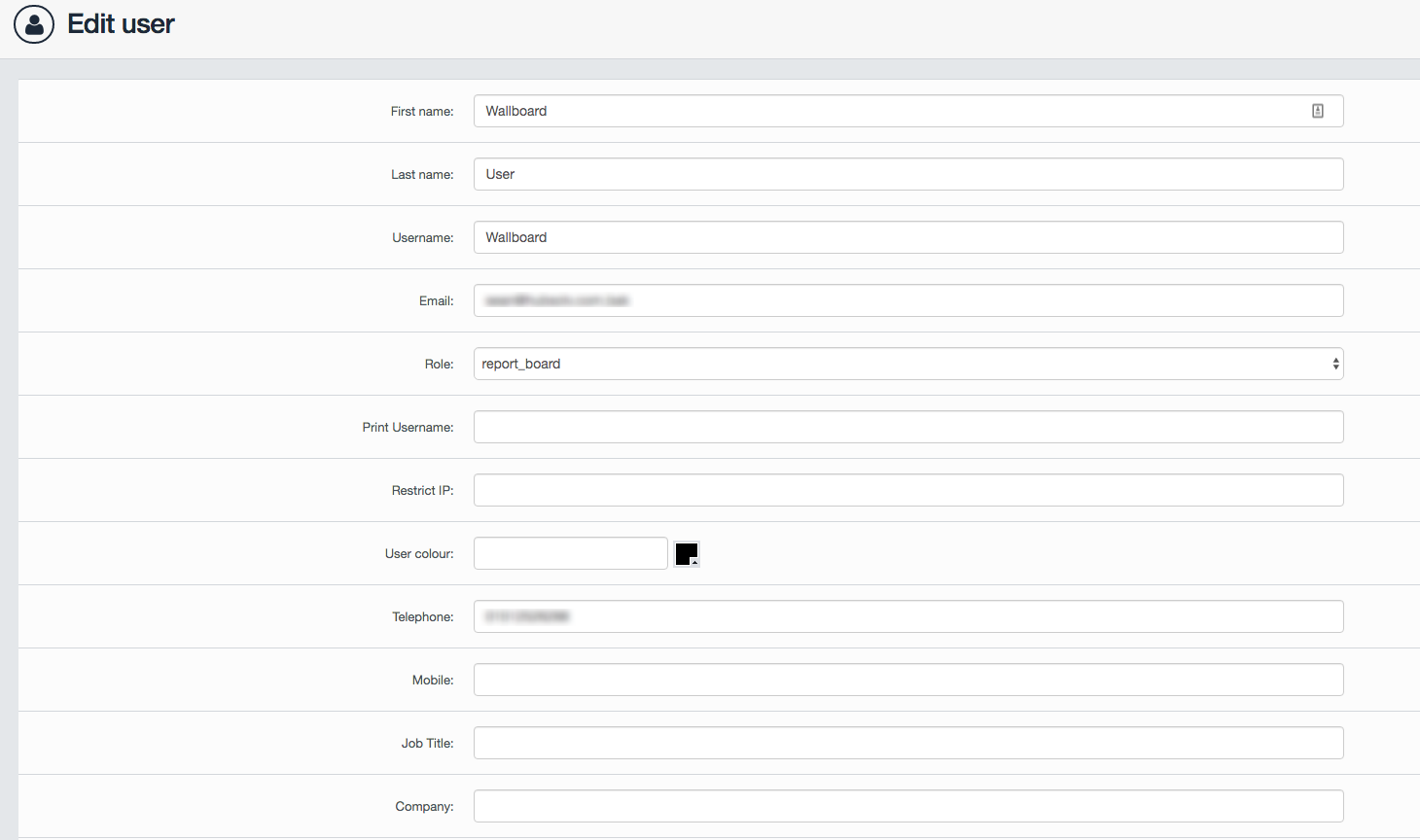Screen dimensions: 1420x840
Task: Click the 'User colour:' label text
Action: click(419, 553)
